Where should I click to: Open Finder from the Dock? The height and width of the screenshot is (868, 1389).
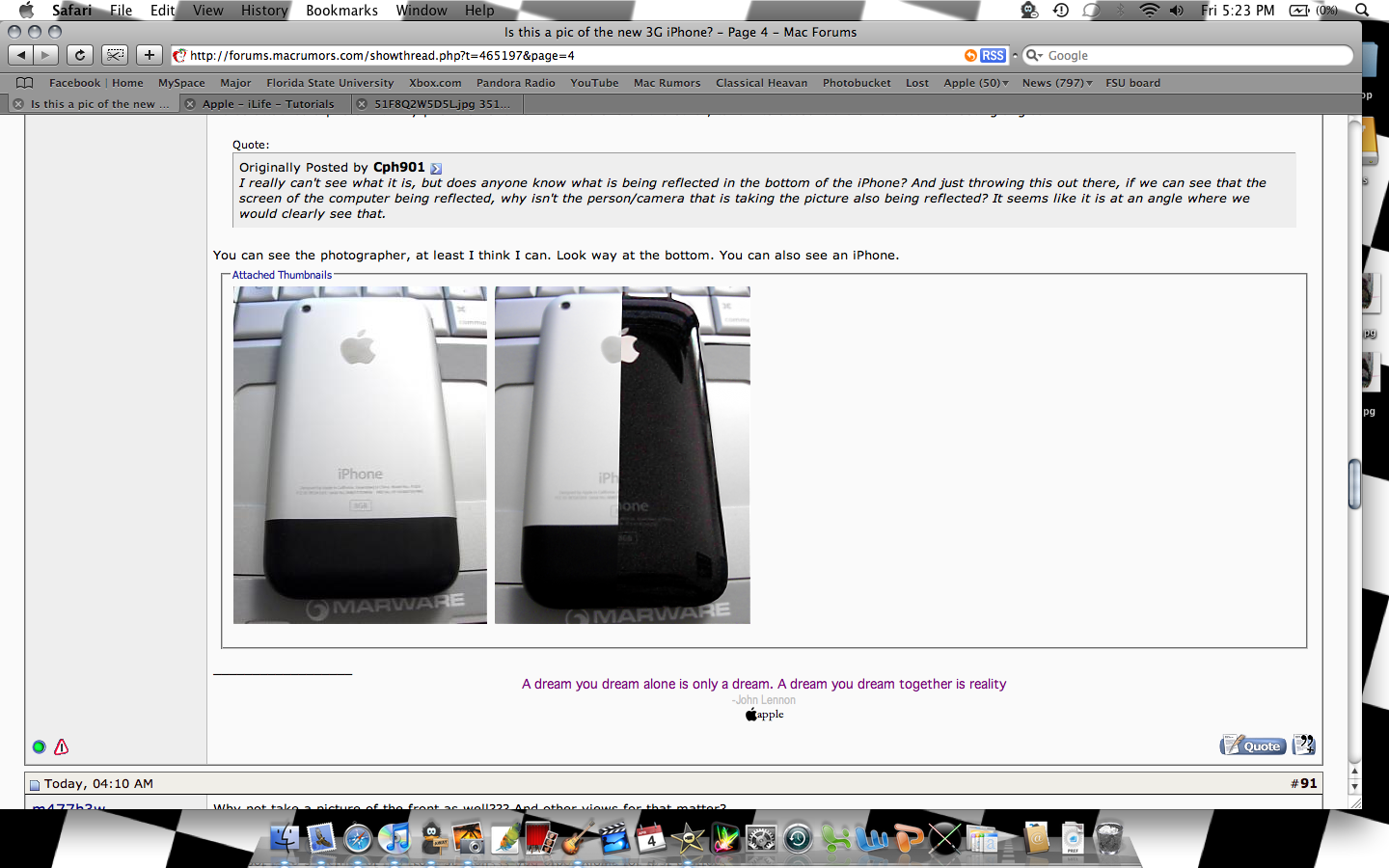(x=285, y=838)
